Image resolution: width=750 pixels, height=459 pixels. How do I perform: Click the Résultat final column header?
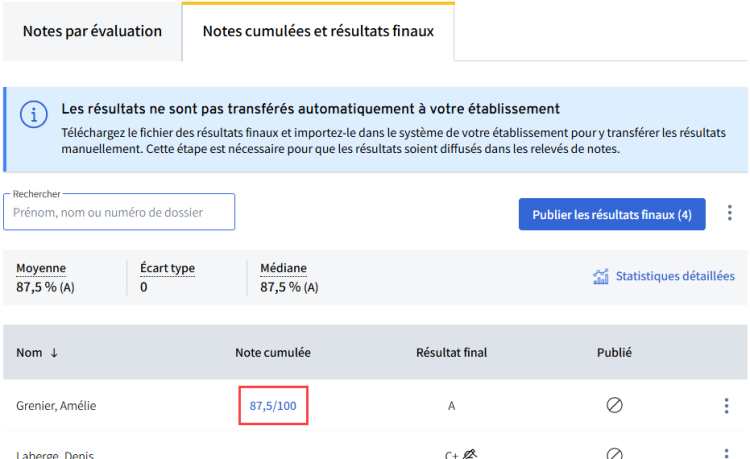452,353
